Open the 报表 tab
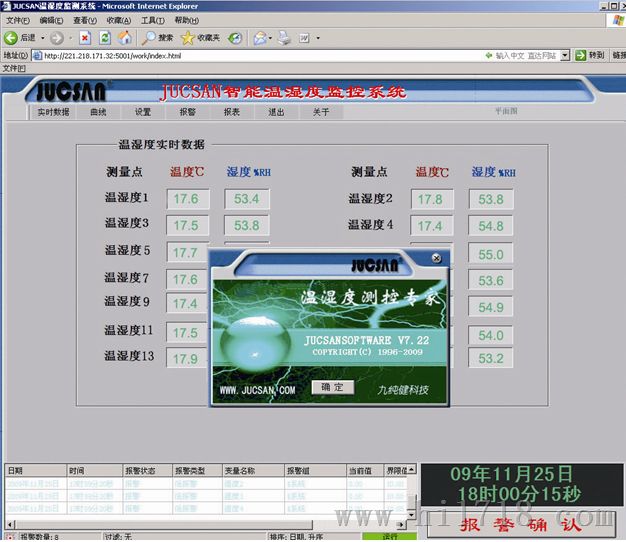The width and height of the screenshot is (626, 542). pos(232,112)
